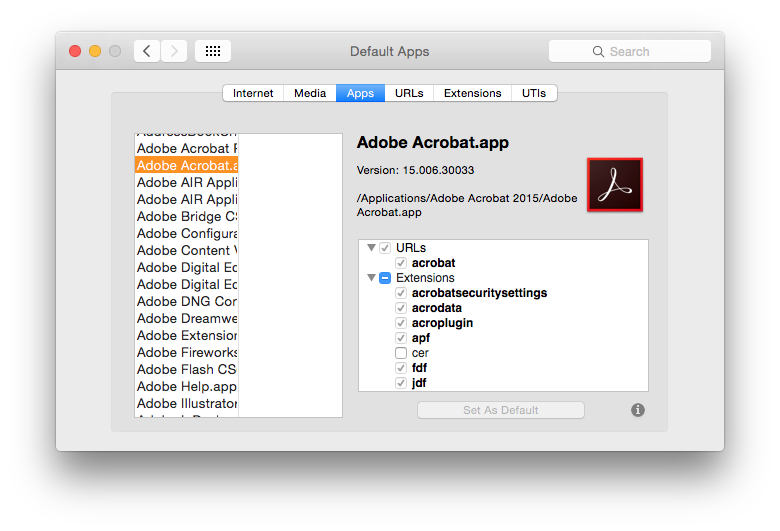This screenshot has height=531, width=780.
Task: Select Adobe Help.app in the list
Action: click(187, 386)
